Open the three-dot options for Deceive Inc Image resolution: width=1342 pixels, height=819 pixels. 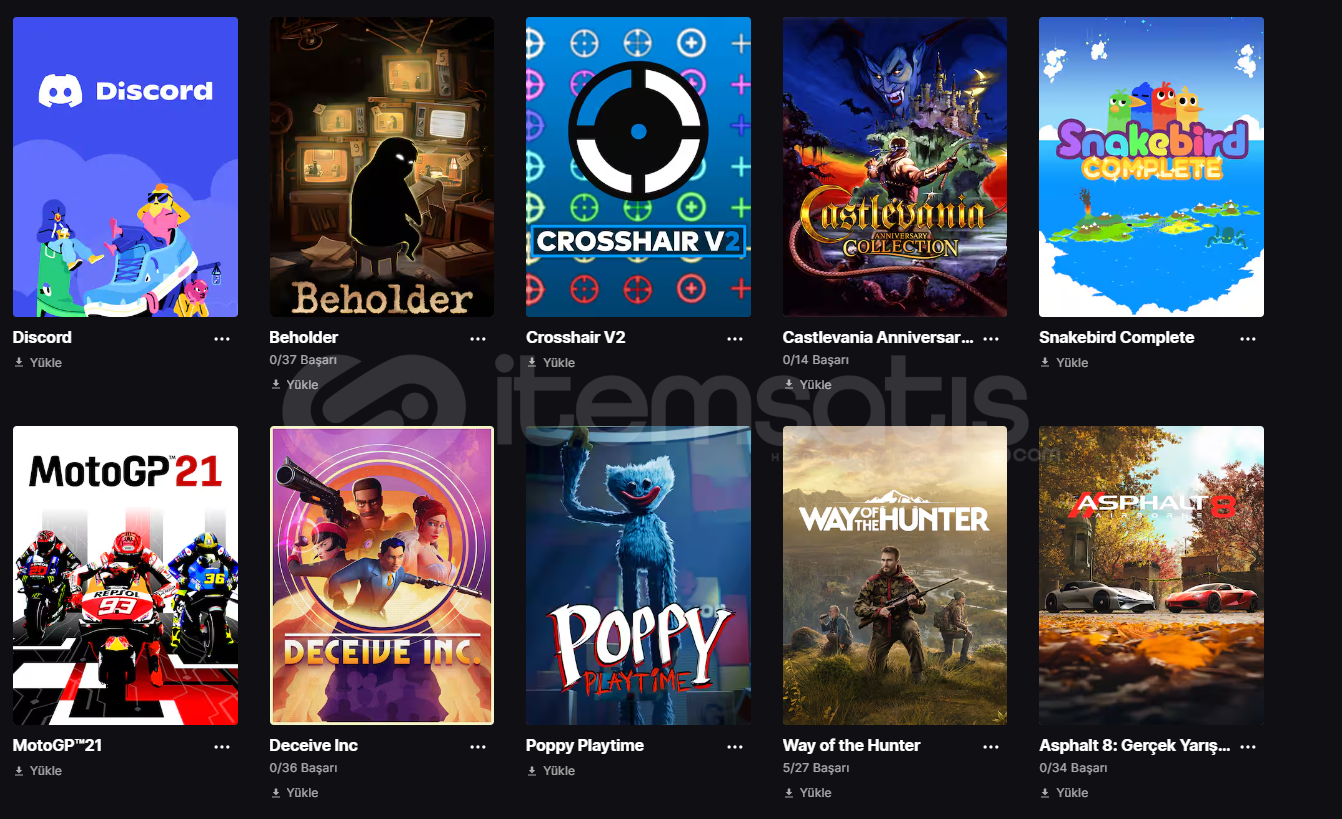pos(478,747)
